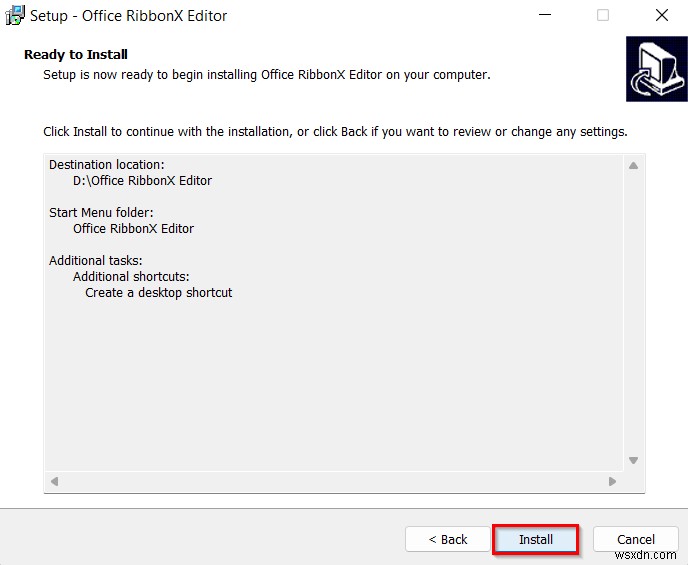The height and width of the screenshot is (565, 688).
Task: Click the scroll left arrow of summary box
Action: pyautogui.click(x=54, y=481)
